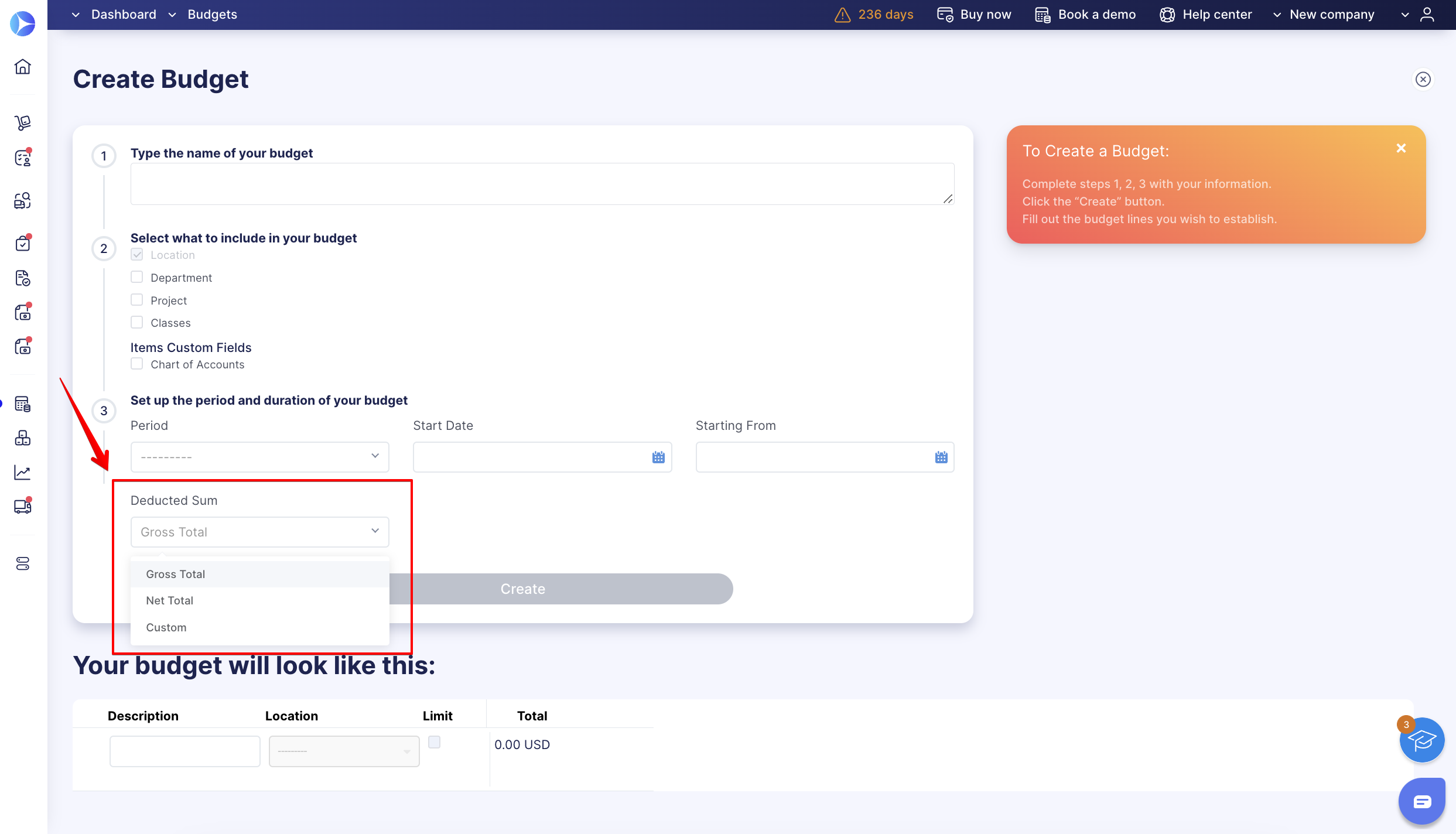Image resolution: width=1456 pixels, height=834 pixels.
Task: Enable the Project checkbox
Action: (x=136, y=300)
